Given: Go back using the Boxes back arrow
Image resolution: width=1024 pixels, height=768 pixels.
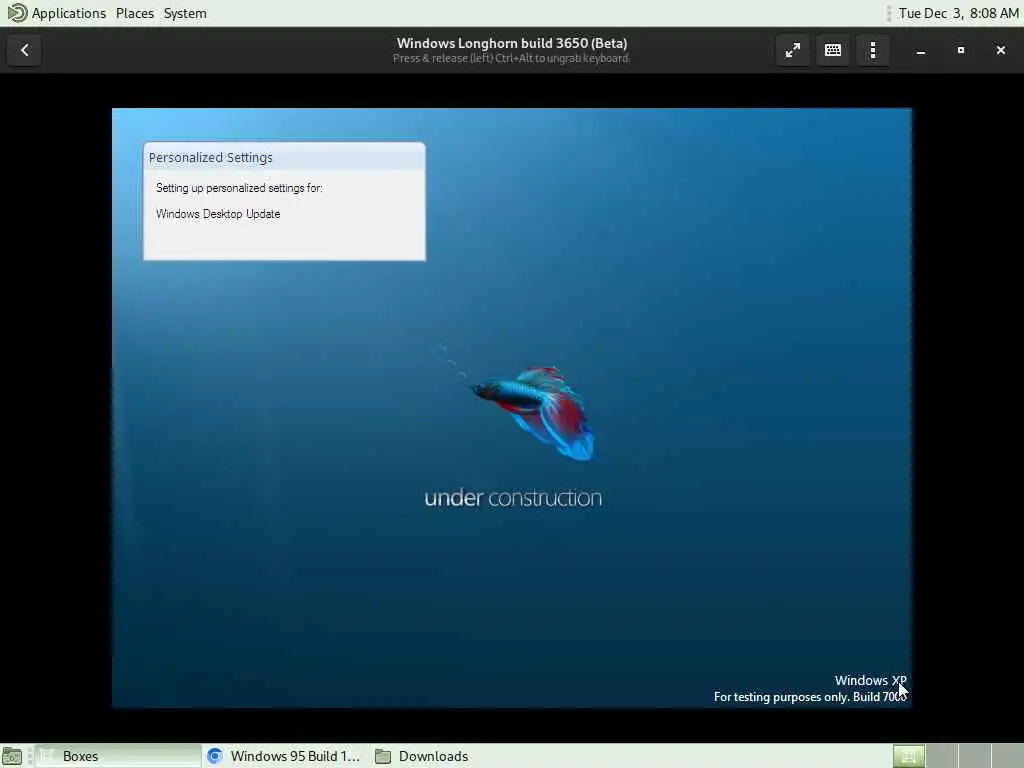Looking at the screenshot, I should (25, 50).
